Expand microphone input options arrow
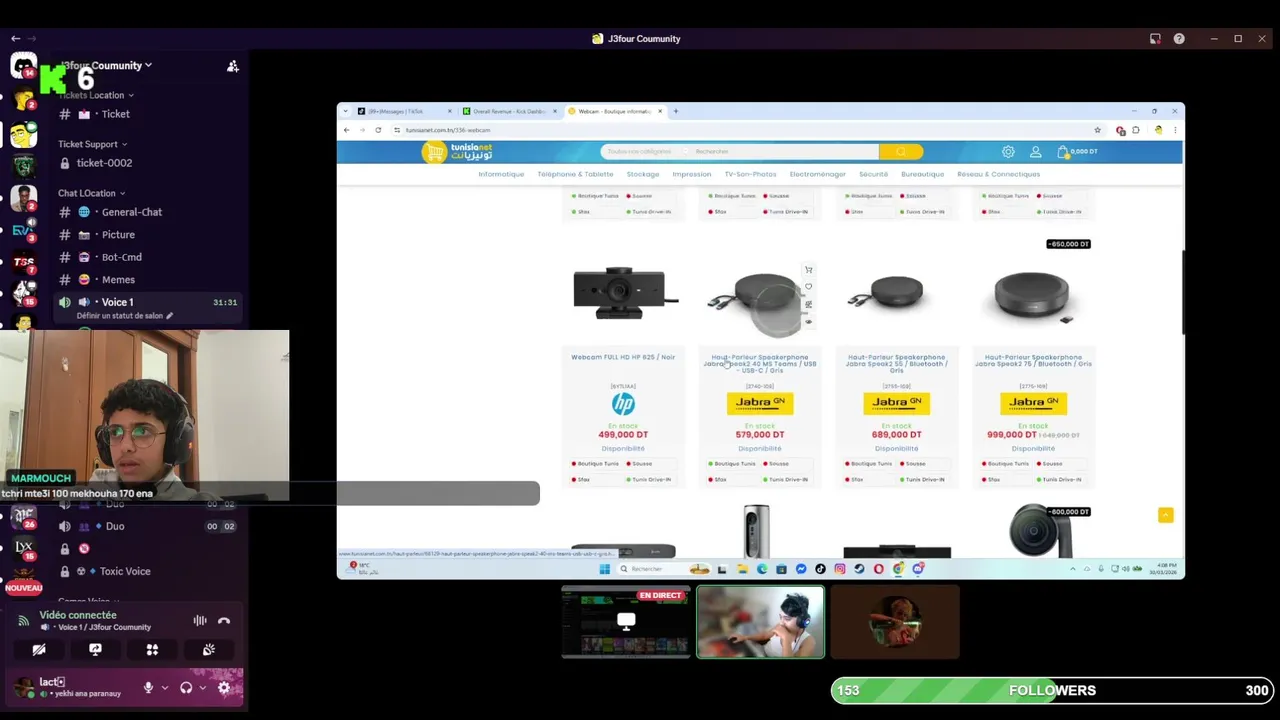Viewport: 1280px width, 720px height. (164, 688)
